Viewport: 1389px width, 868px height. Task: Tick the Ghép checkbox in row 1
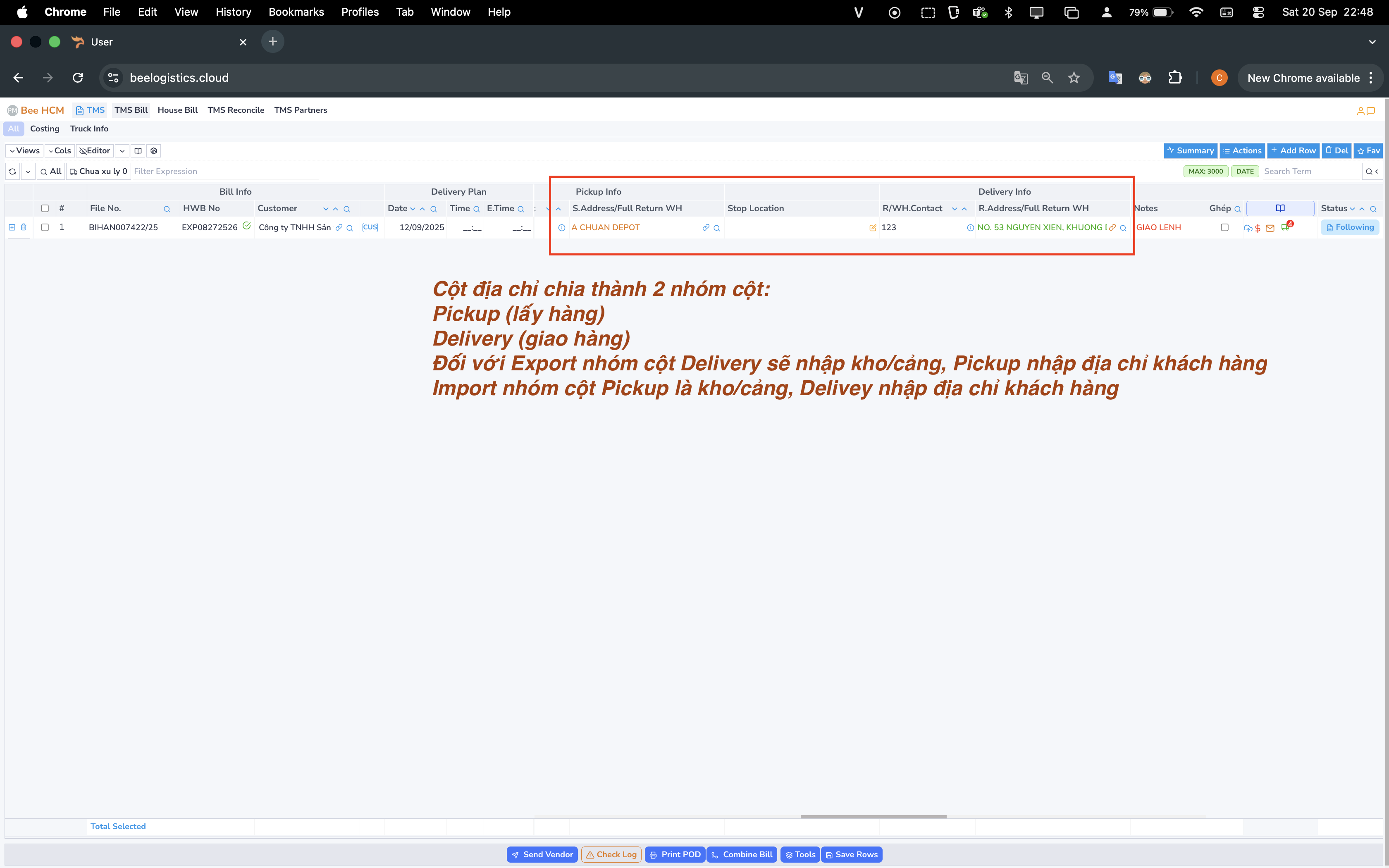click(x=1224, y=227)
